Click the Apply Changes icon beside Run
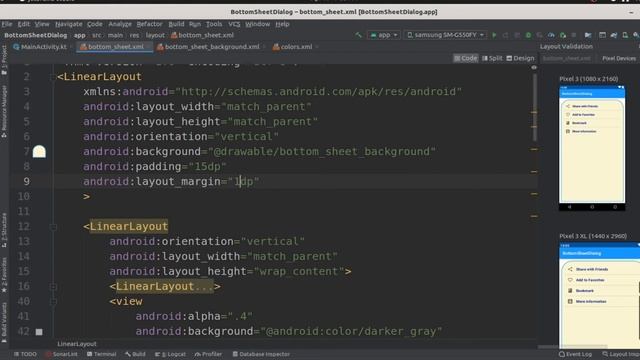 [x=505, y=35]
